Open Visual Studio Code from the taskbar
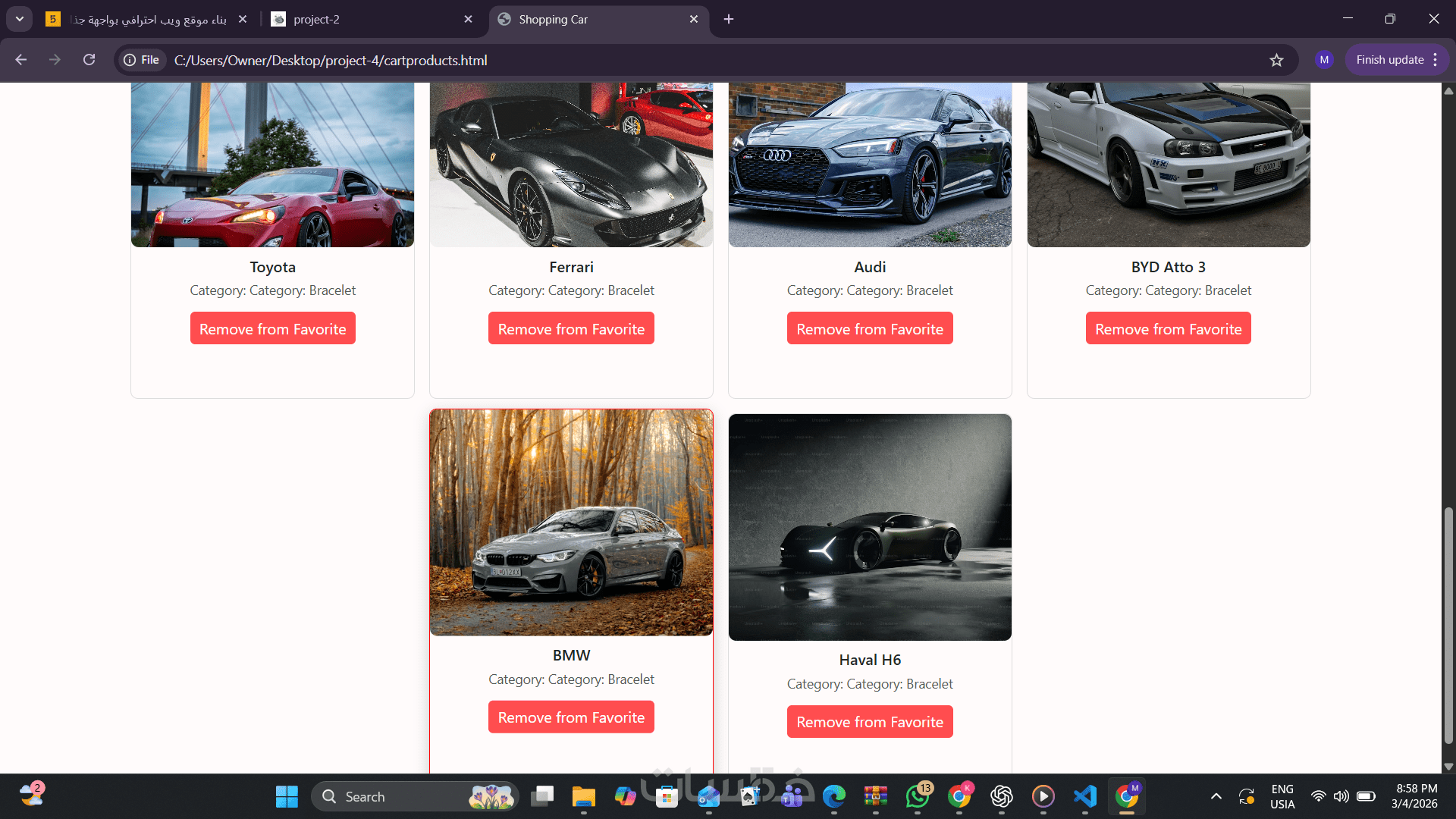This screenshot has height=819, width=1456. [1085, 796]
